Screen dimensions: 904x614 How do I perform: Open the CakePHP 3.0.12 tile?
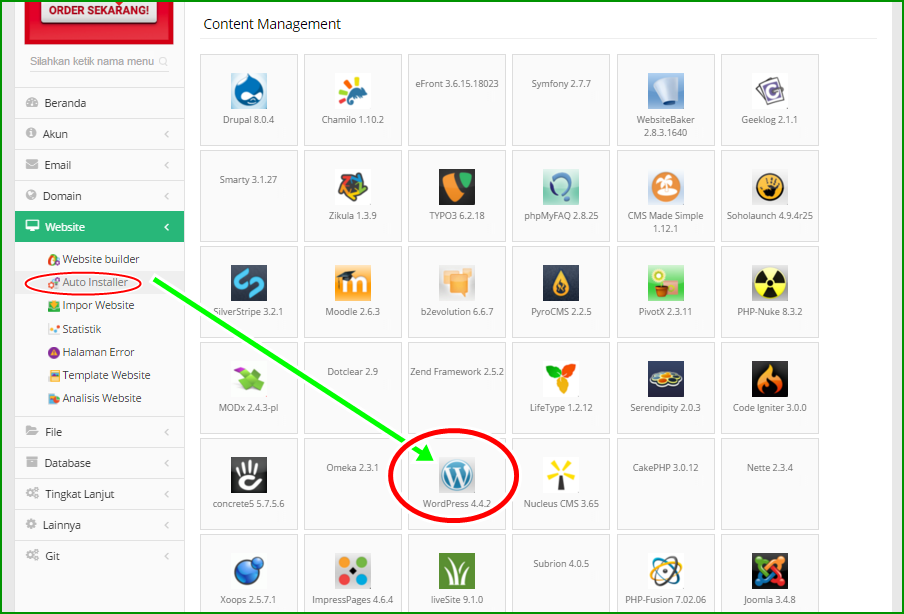[665, 484]
